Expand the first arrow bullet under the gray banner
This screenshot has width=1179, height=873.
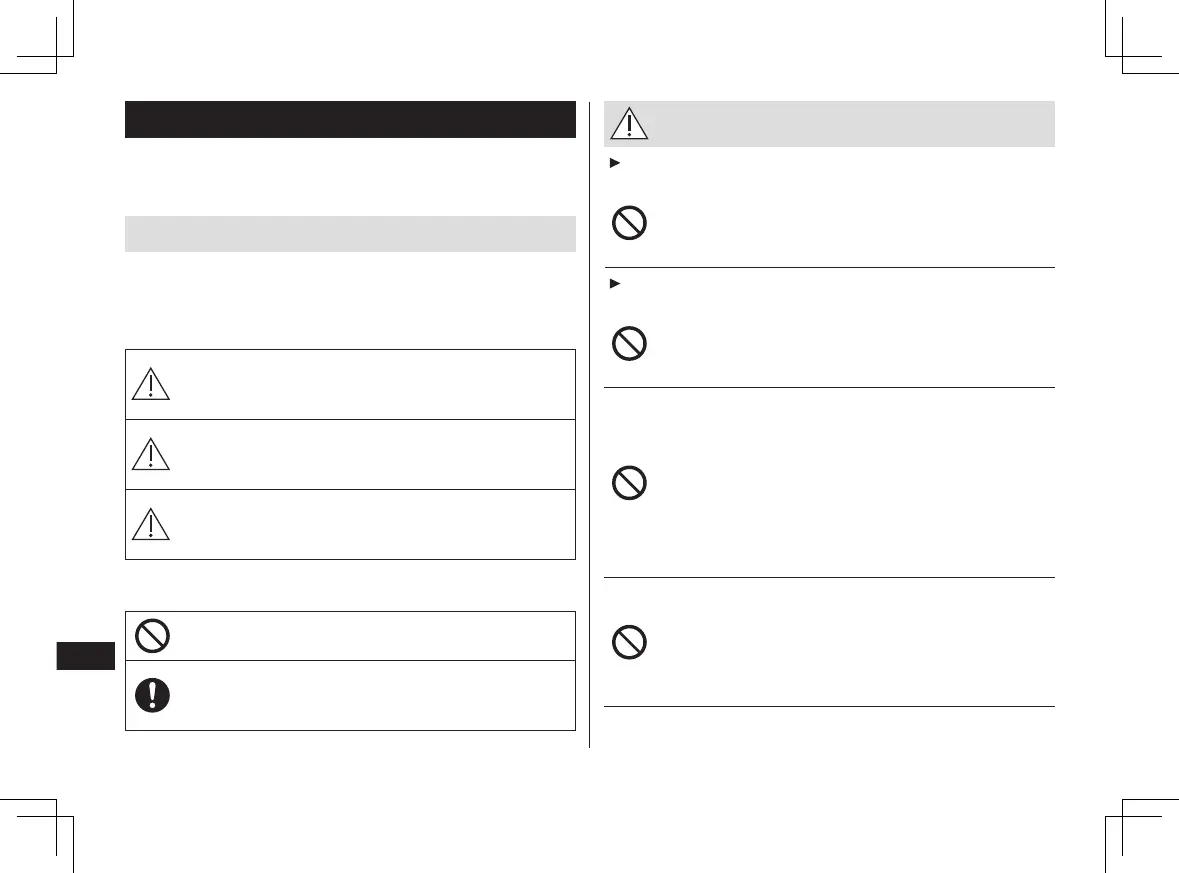615,162
